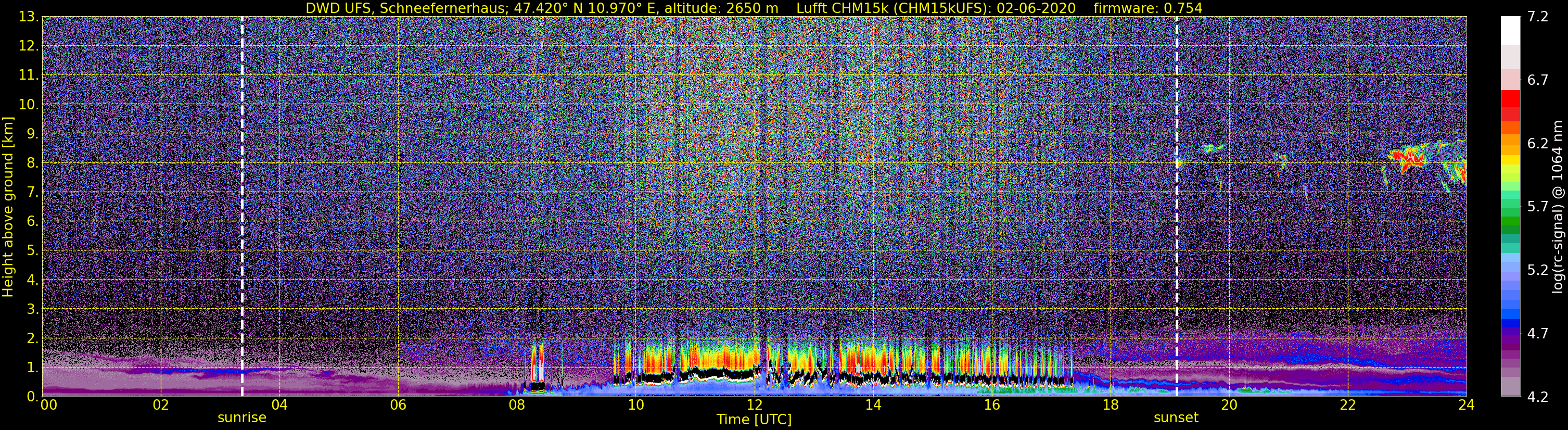The image size is (1568, 430).
Task: Click the time axis tick '20'
Action: [x=1229, y=404]
